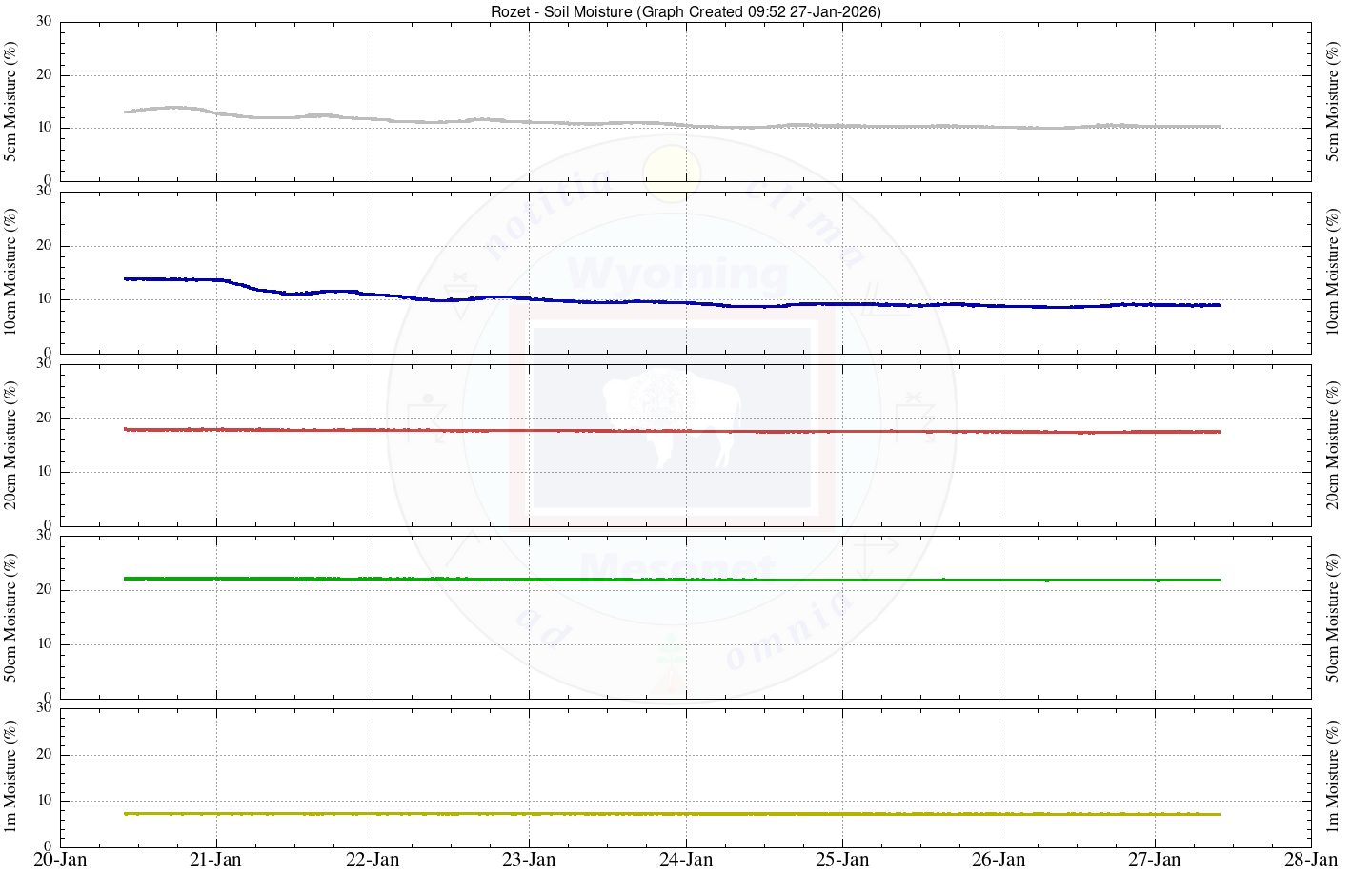Click the left "1m Moisture (%)" axis label
Image resolution: width=1372 pixels, height=877 pixels.
10,776
